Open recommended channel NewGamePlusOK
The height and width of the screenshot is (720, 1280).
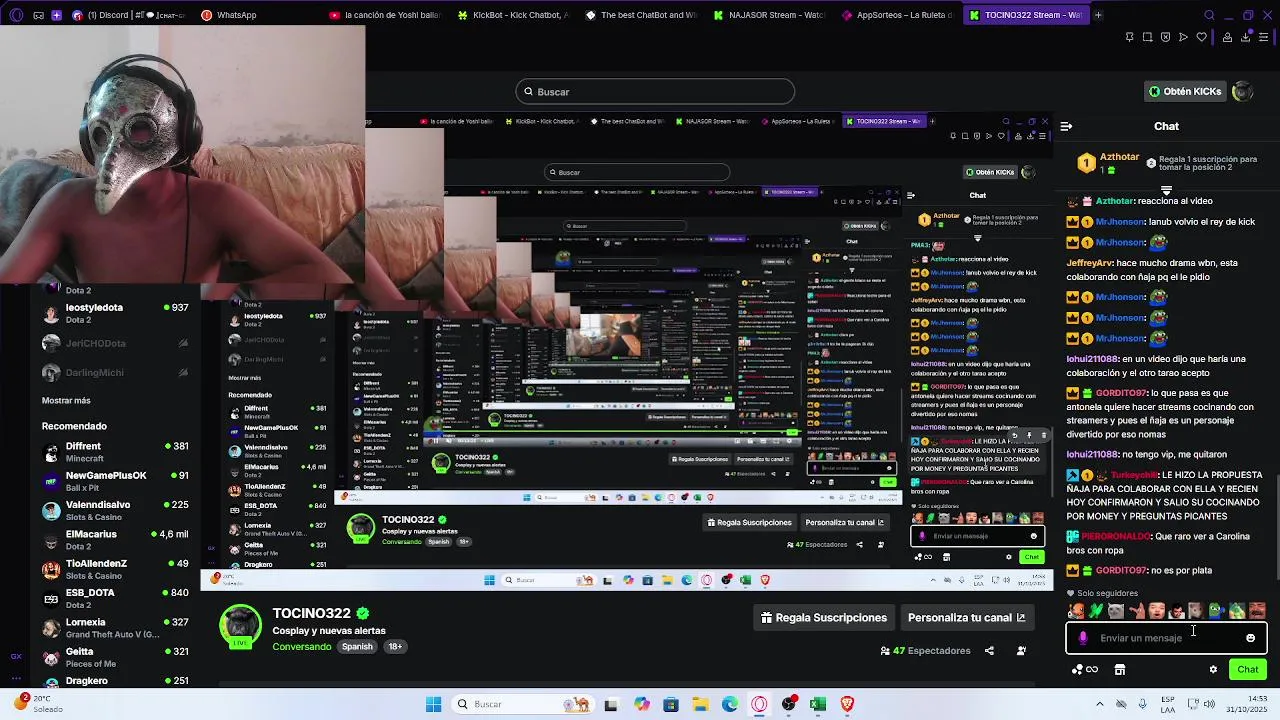click(x=115, y=481)
